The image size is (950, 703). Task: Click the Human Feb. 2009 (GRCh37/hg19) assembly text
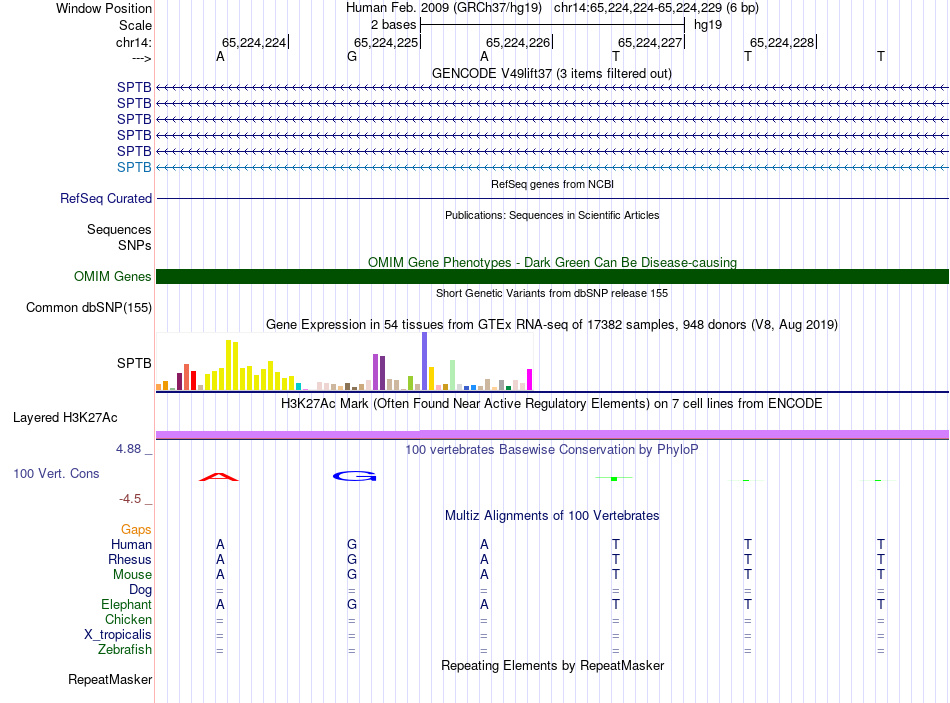[x=443, y=8]
